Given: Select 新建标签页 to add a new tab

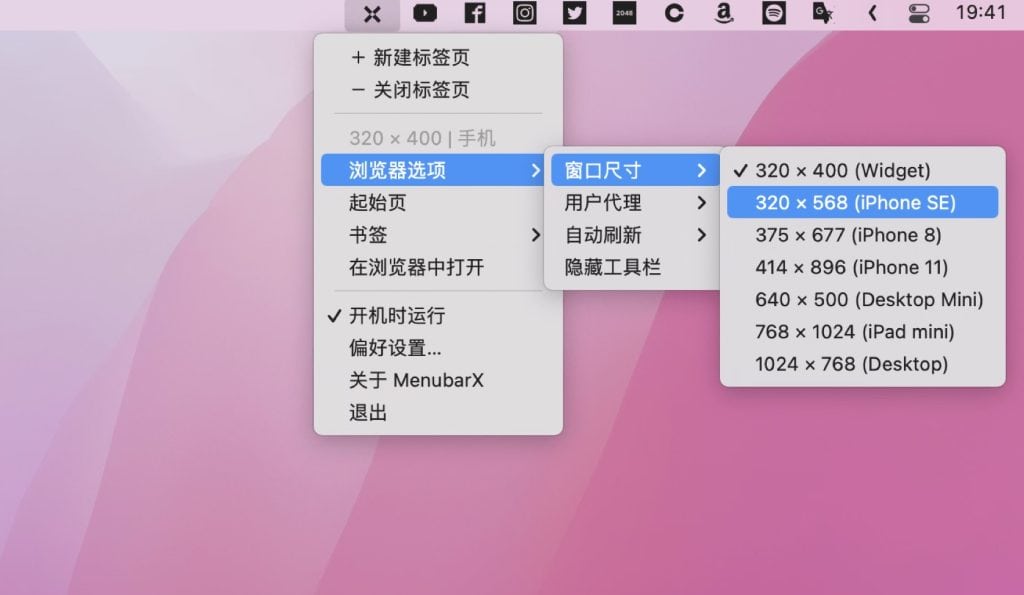Looking at the screenshot, I should [x=438, y=57].
